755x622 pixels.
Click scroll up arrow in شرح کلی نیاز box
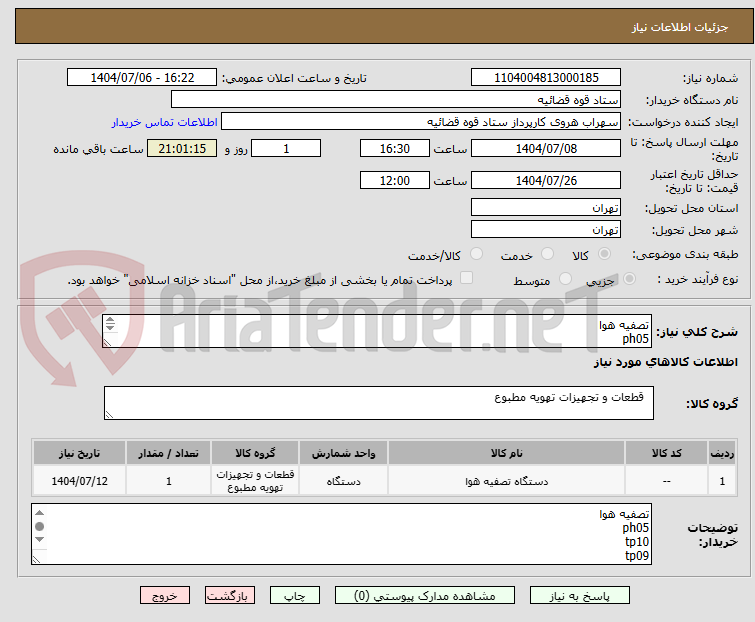[110, 320]
